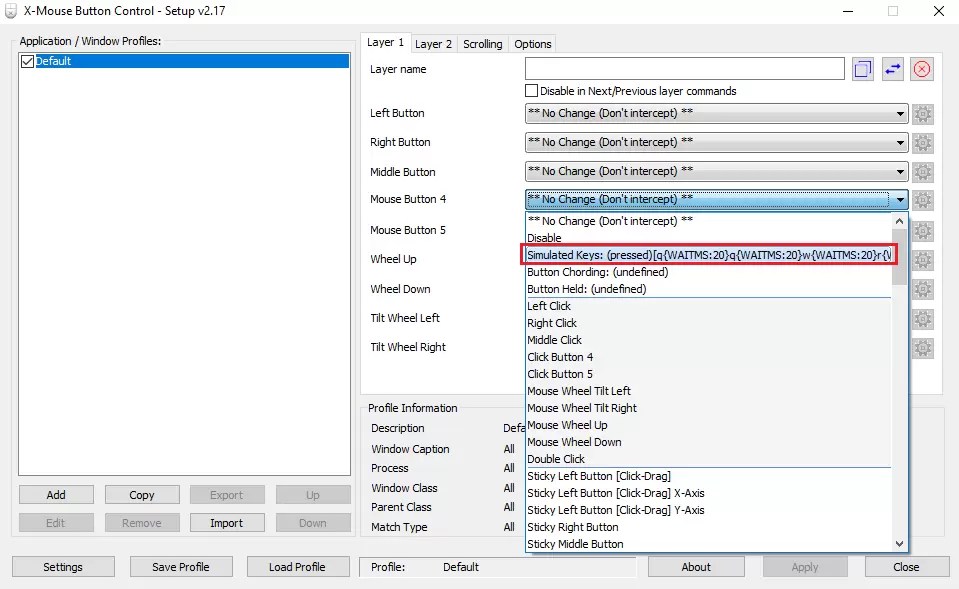Open the Tilt Wheel Left settings gear
The height and width of the screenshot is (589, 959).
click(x=921, y=318)
